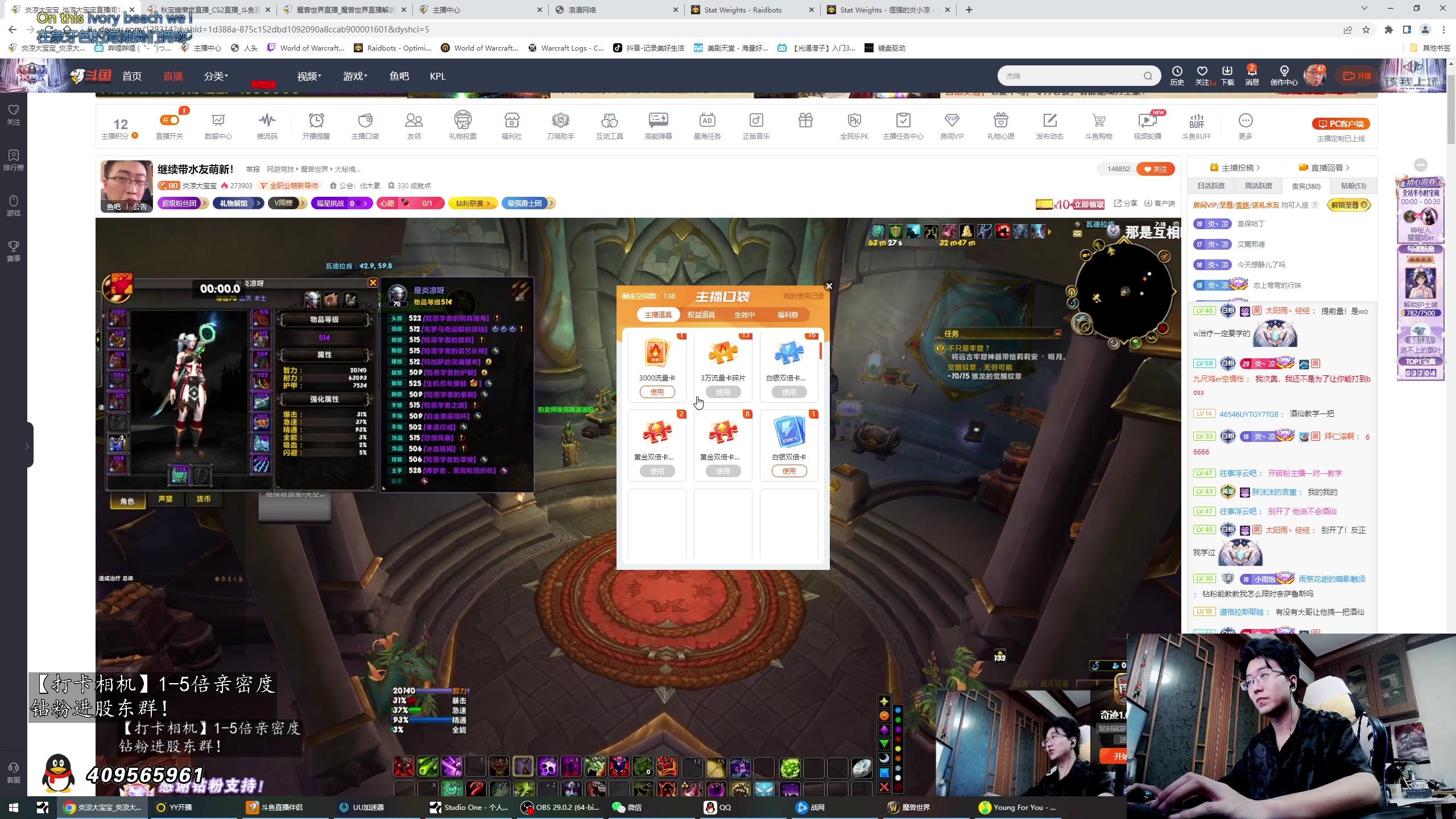This screenshot has height=819, width=1456.
Task: Open the 数据中心 data center tool
Action: pyautogui.click(x=218, y=126)
